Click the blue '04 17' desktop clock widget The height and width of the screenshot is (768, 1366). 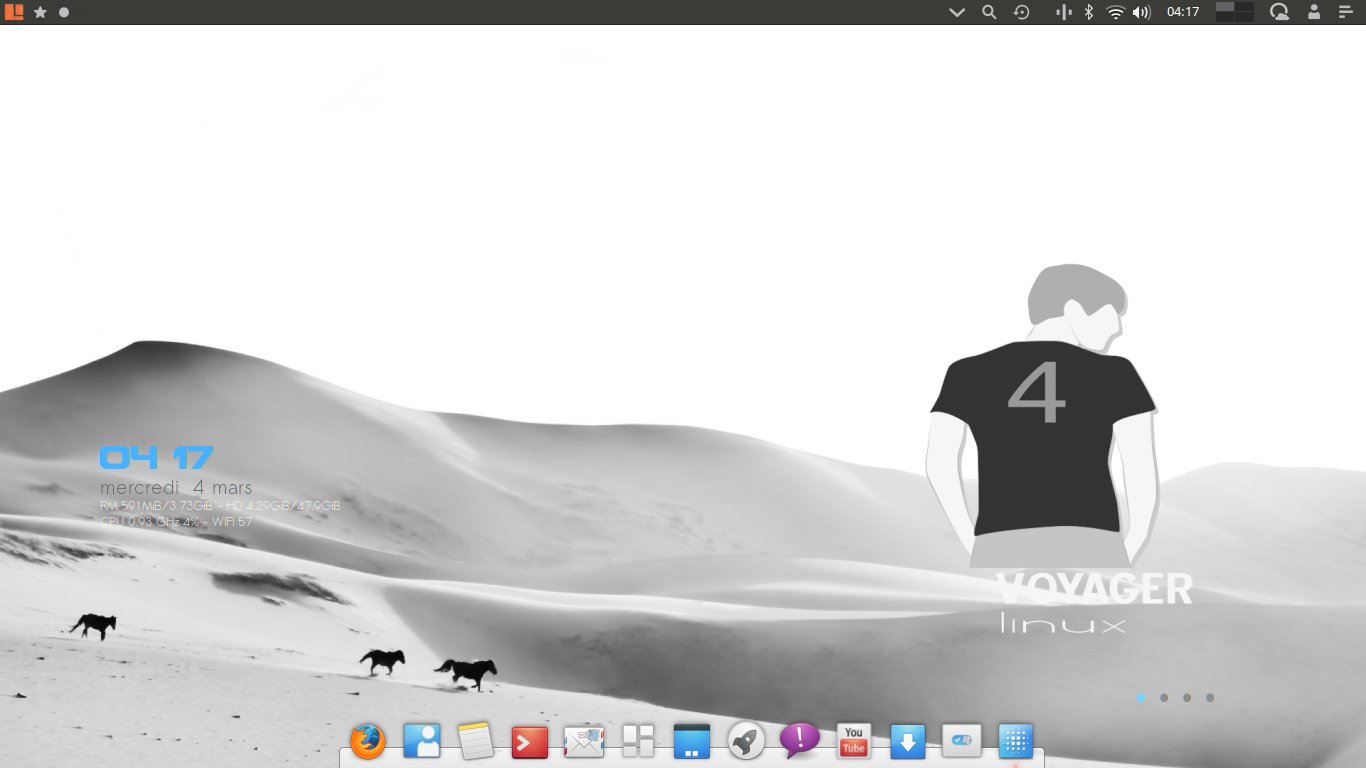157,458
